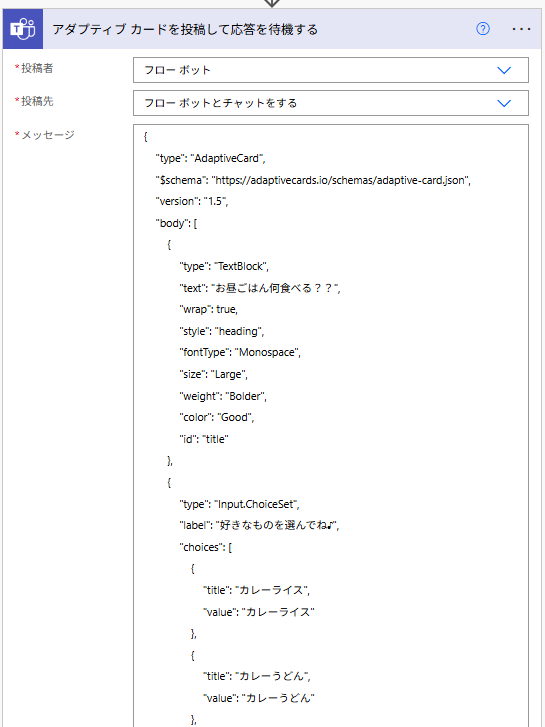Click inside the message field at "type": "AdaptiveCard"
The width and height of the screenshot is (545, 727).
point(210,159)
